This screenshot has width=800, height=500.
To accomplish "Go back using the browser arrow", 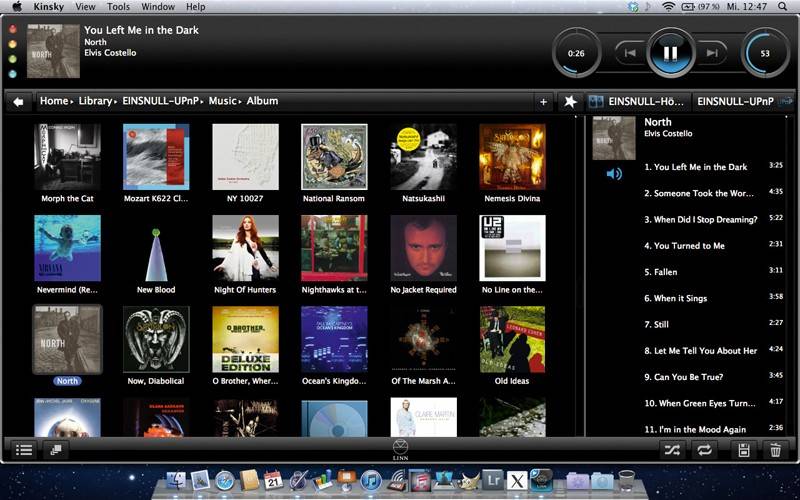I will [x=18, y=102].
